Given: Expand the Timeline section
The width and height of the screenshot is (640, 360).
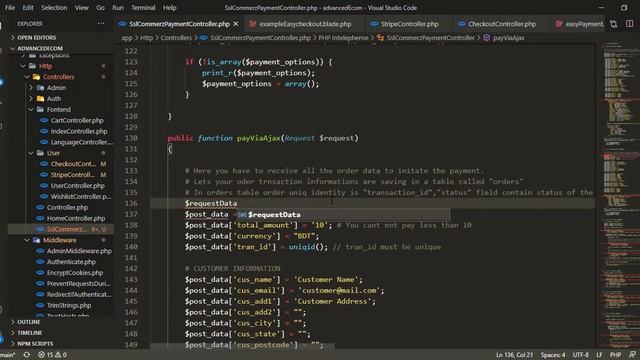Looking at the screenshot, I should click(29, 333).
